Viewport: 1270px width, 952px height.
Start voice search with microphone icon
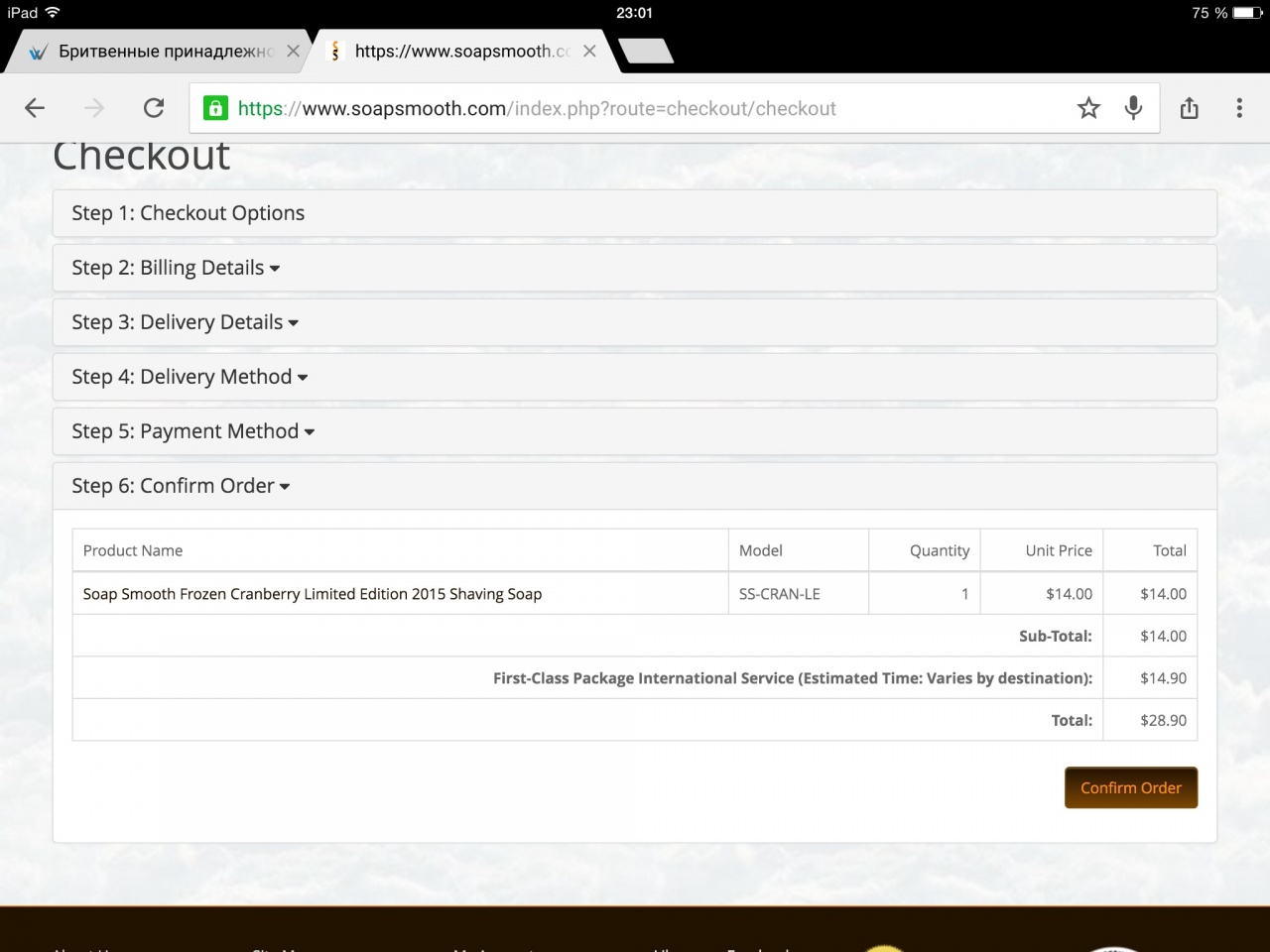(1133, 108)
